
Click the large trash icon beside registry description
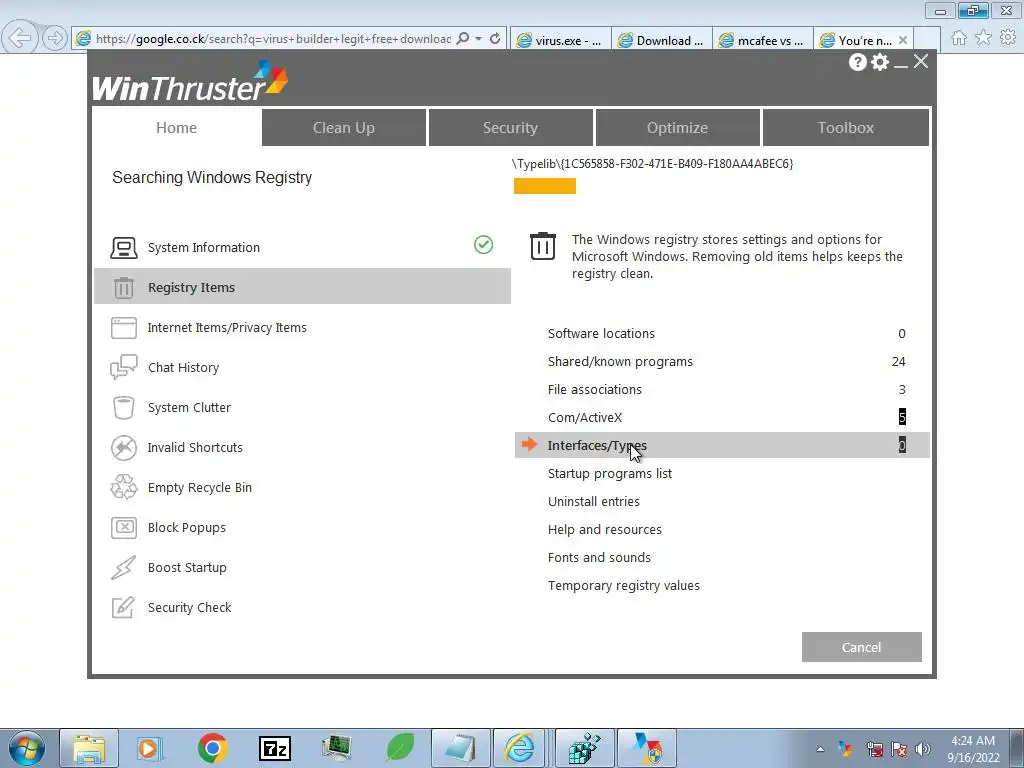(543, 246)
